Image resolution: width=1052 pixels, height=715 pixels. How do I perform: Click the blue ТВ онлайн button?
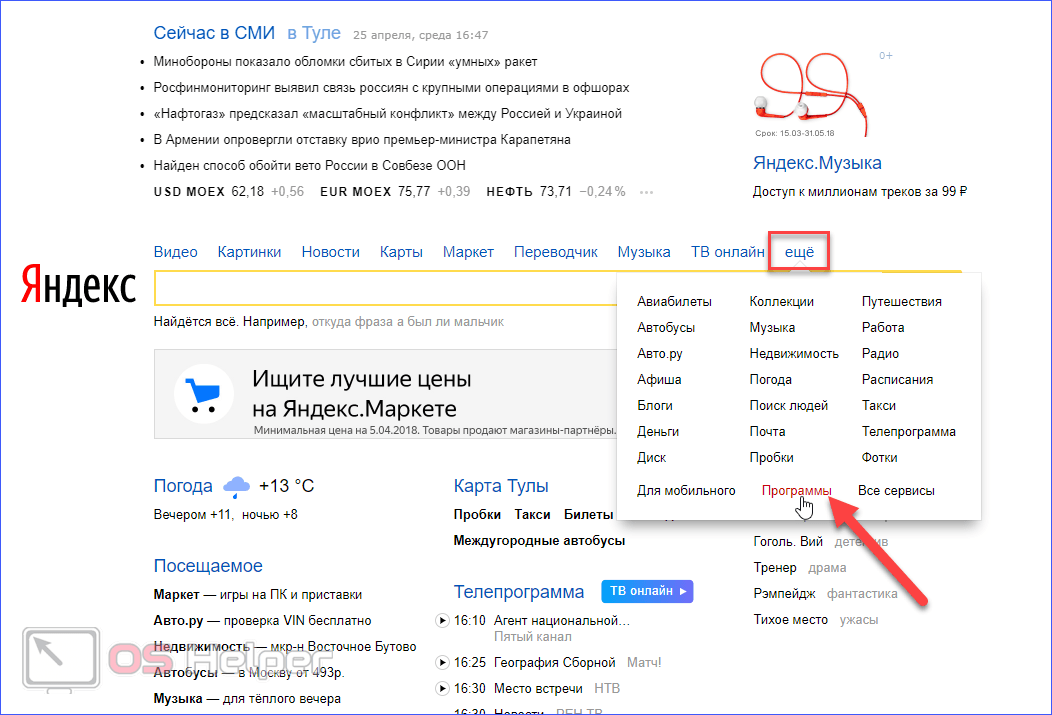[647, 591]
